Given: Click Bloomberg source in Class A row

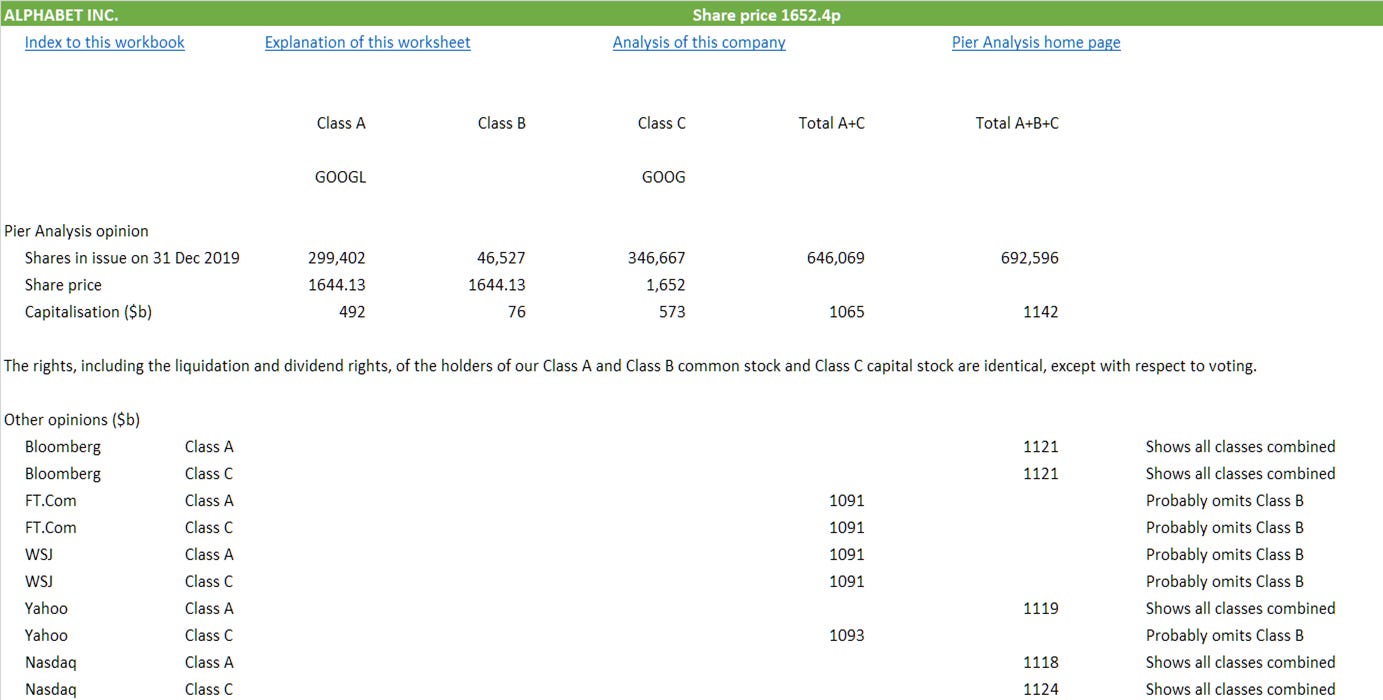Looking at the screenshot, I should tap(63, 447).
